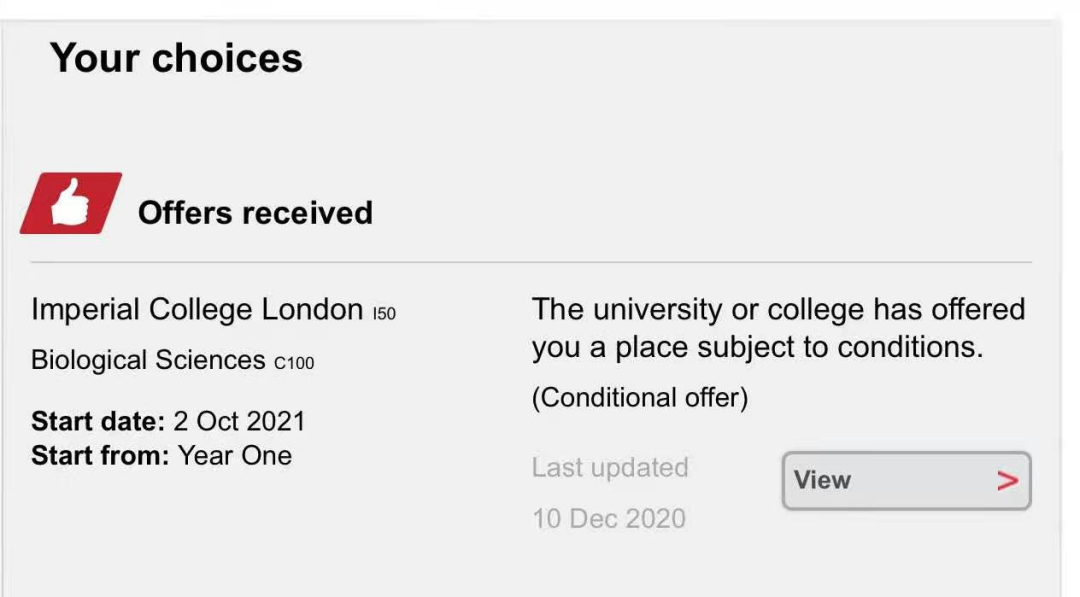
Task: Click the word 'View' on the button
Action: point(822,480)
